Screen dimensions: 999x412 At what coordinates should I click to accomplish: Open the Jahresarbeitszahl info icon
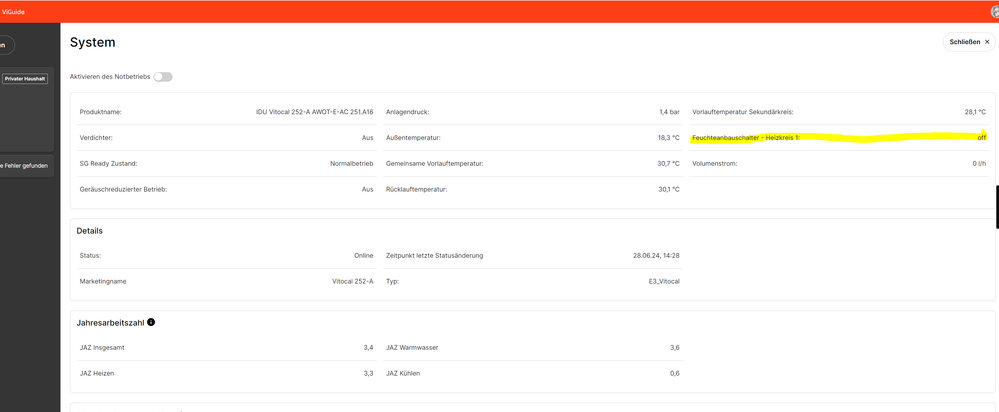151,322
